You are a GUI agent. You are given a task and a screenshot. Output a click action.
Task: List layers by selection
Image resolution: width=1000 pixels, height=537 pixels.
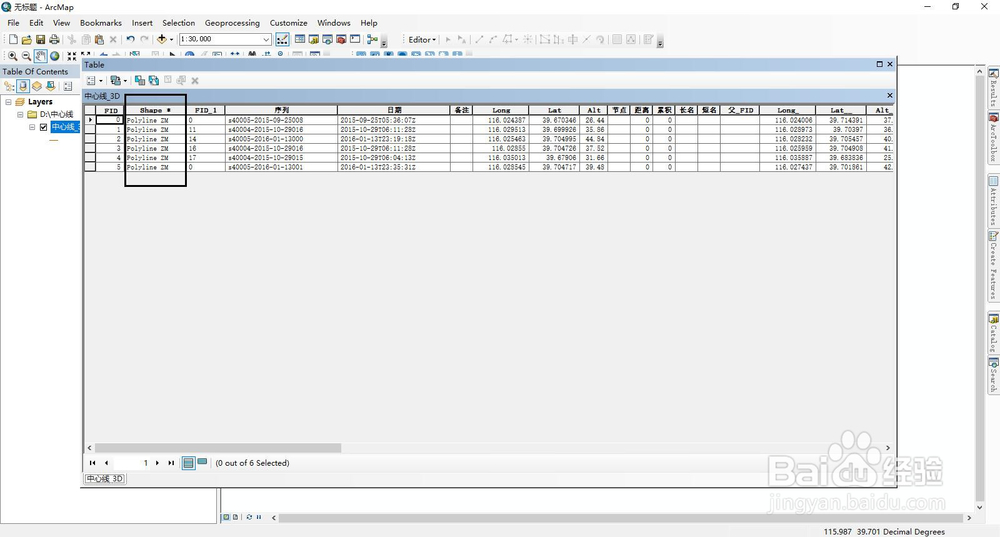[x=50, y=86]
